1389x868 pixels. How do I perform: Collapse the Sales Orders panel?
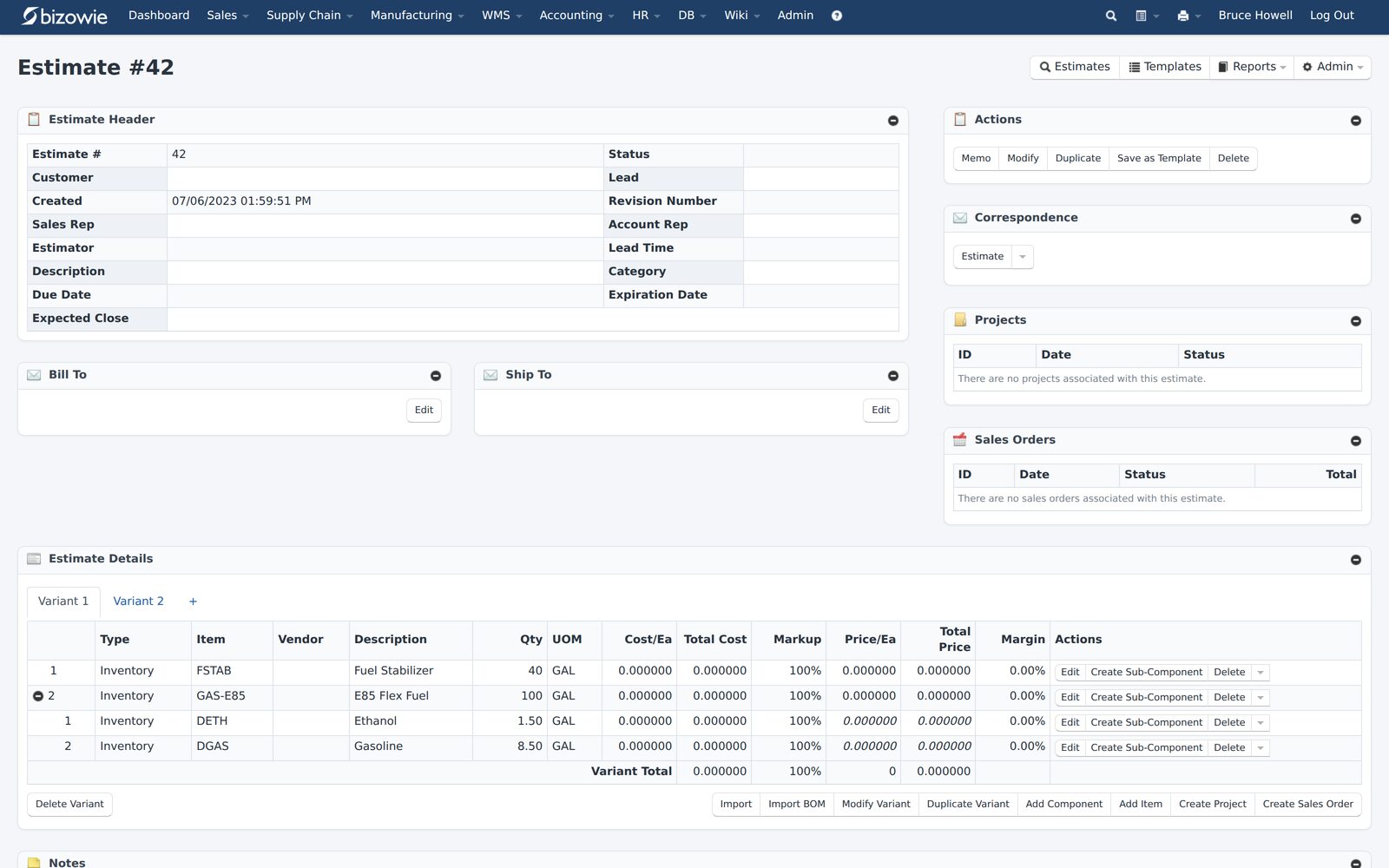pos(1356,441)
